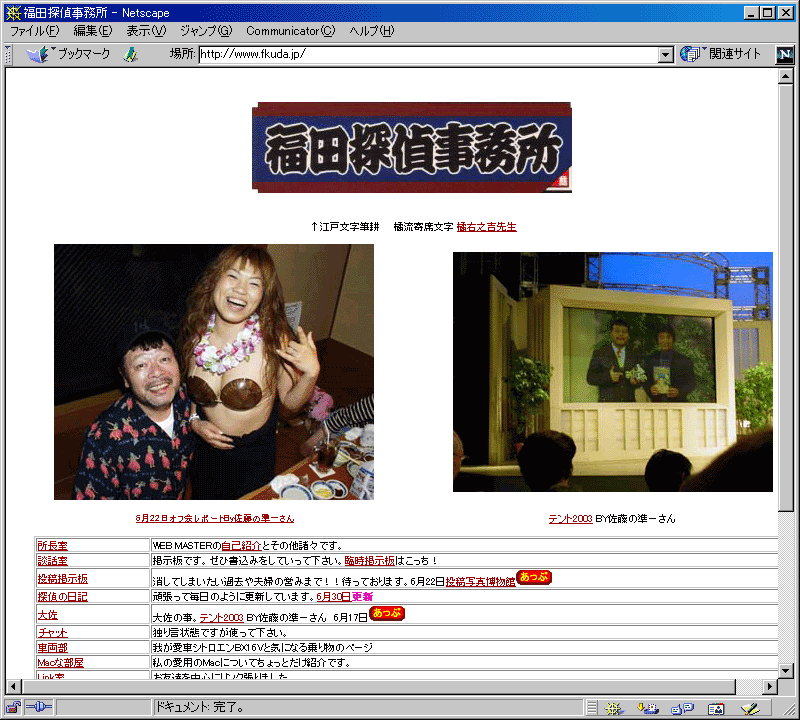The image size is (800, 720).
Task: Click the 福田探偵事務所 banner image
Action: tap(412, 147)
